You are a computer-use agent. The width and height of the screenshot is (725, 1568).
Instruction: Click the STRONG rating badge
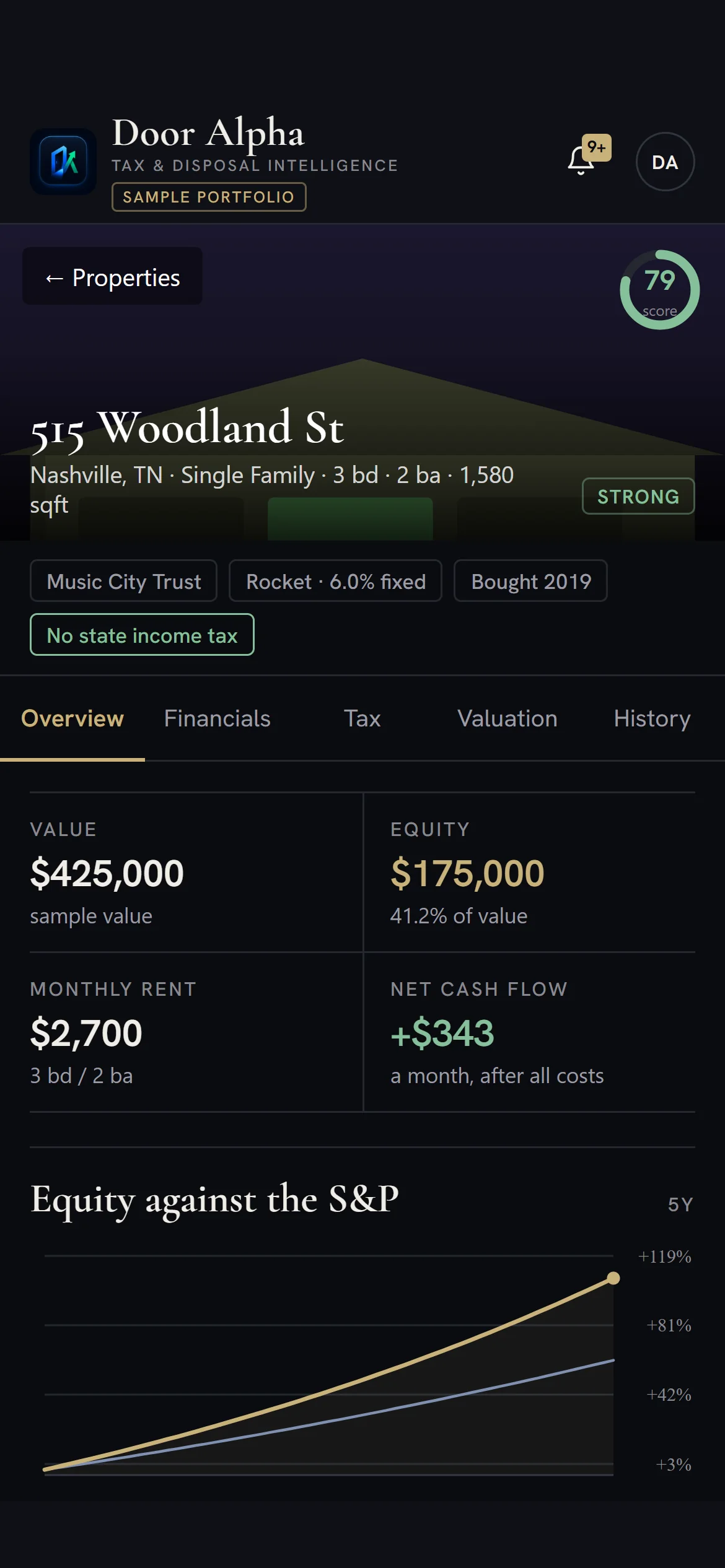click(638, 496)
